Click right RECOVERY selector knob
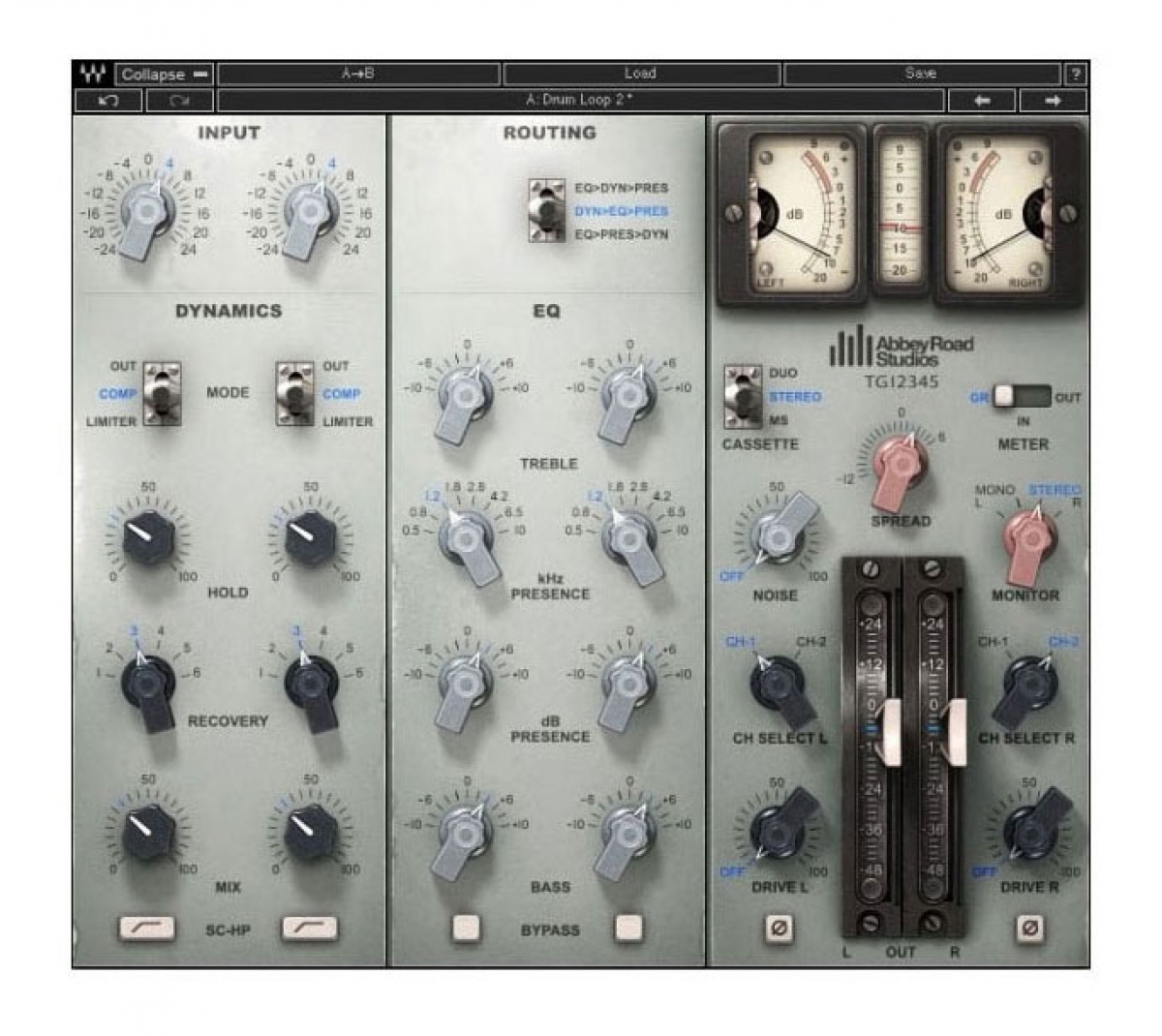Screen dimensions: 1162x1036 tap(312, 689)
